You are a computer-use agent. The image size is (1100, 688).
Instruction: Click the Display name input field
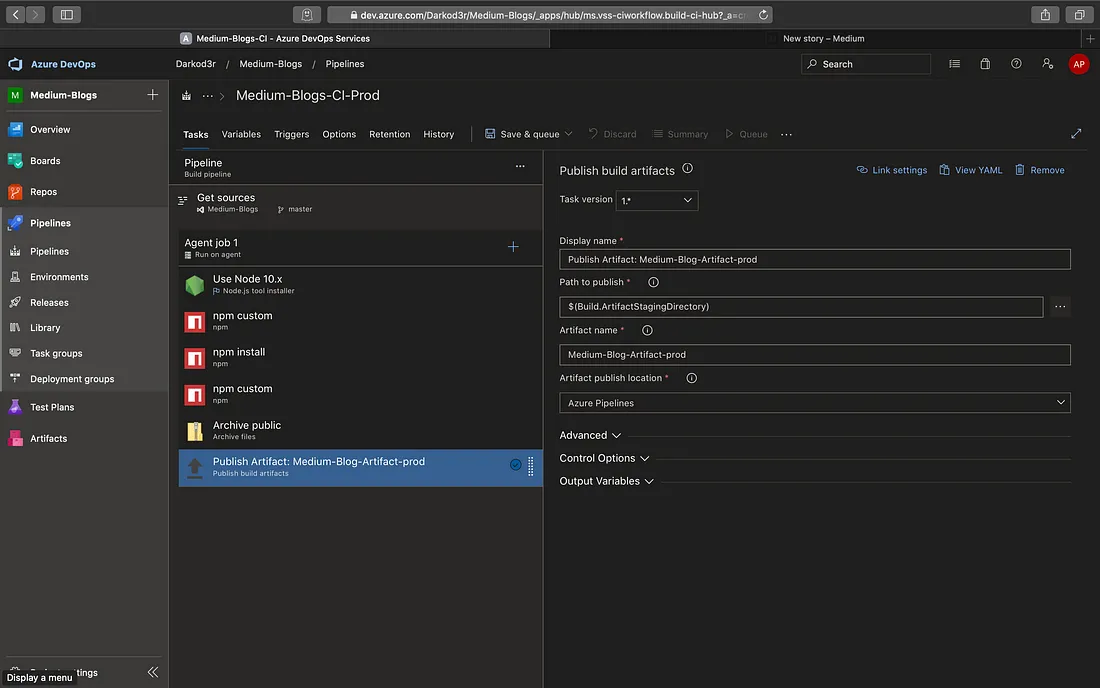tap(814, 259)
